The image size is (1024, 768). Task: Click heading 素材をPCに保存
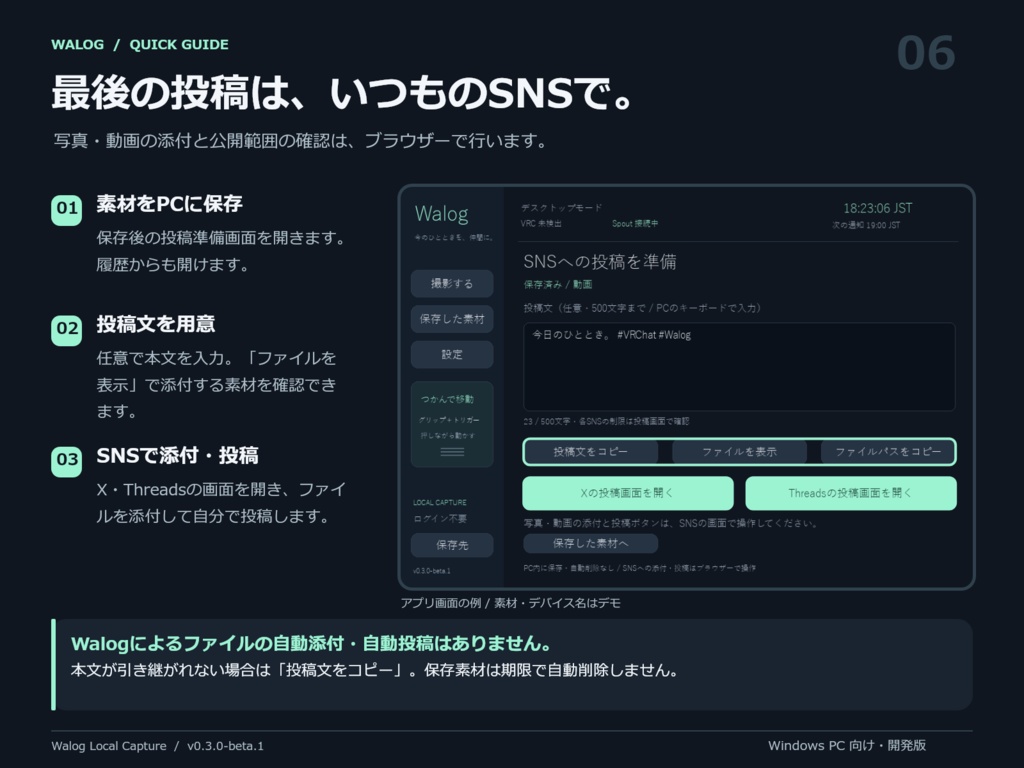pyautogui.click(x=170, y=204)
